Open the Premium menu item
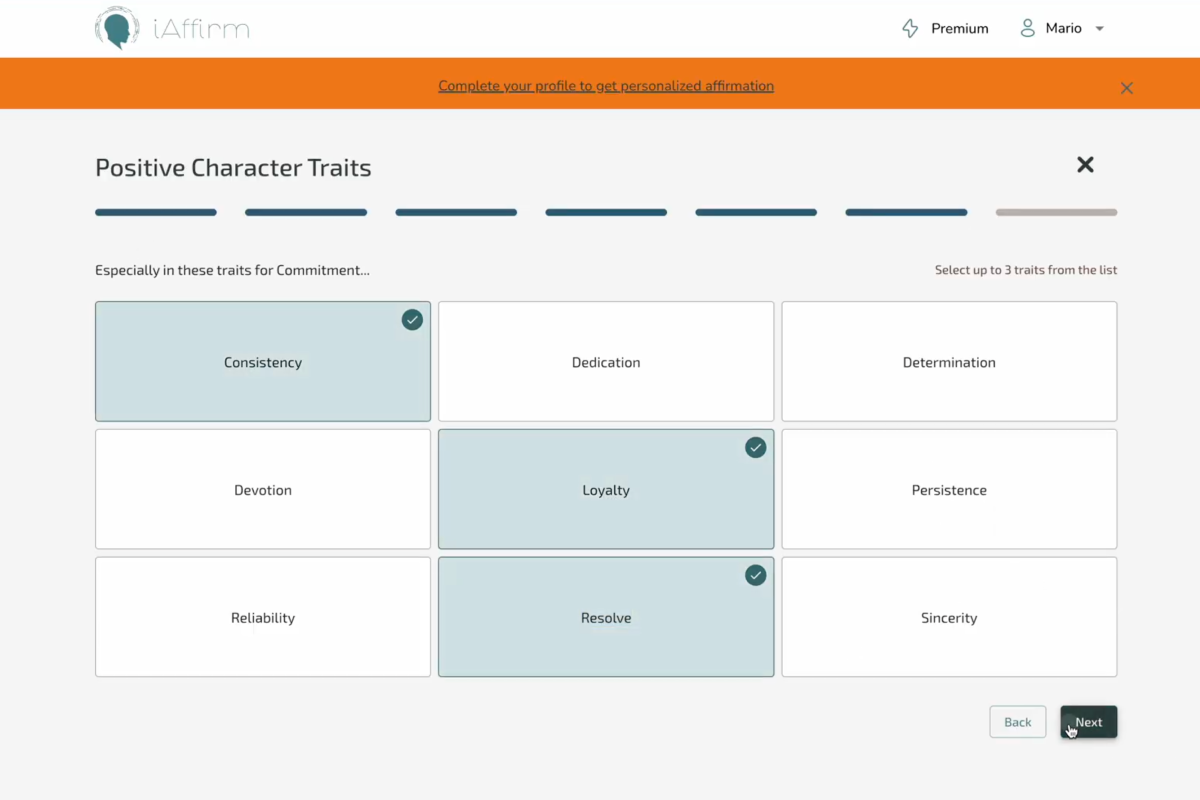The height and width of the screenshot is (800, 1200). coord(945,29)
